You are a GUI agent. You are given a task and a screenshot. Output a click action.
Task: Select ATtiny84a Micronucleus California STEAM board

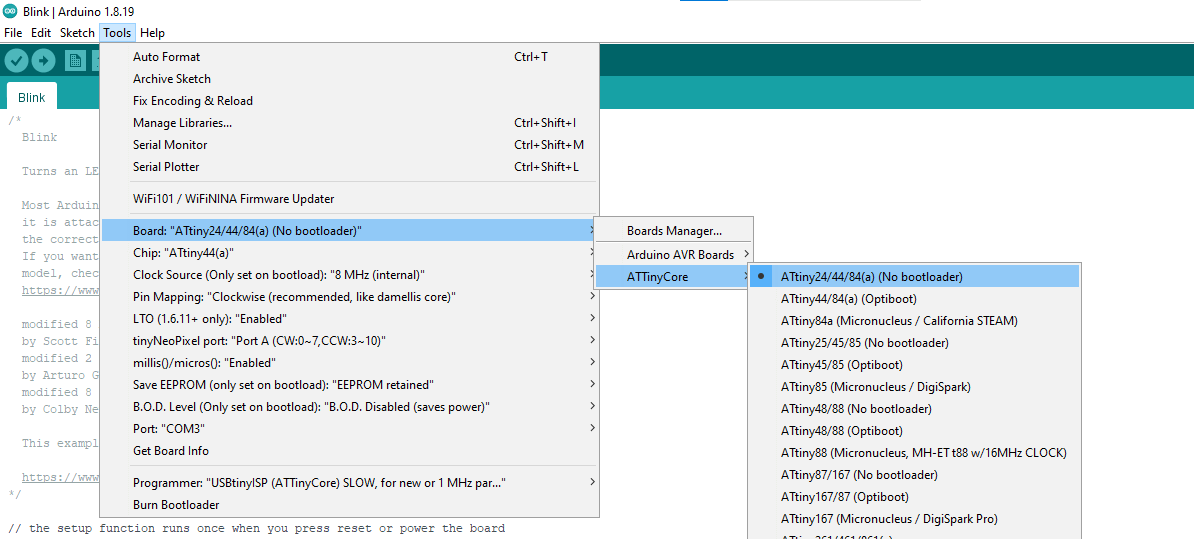point(915,321)
